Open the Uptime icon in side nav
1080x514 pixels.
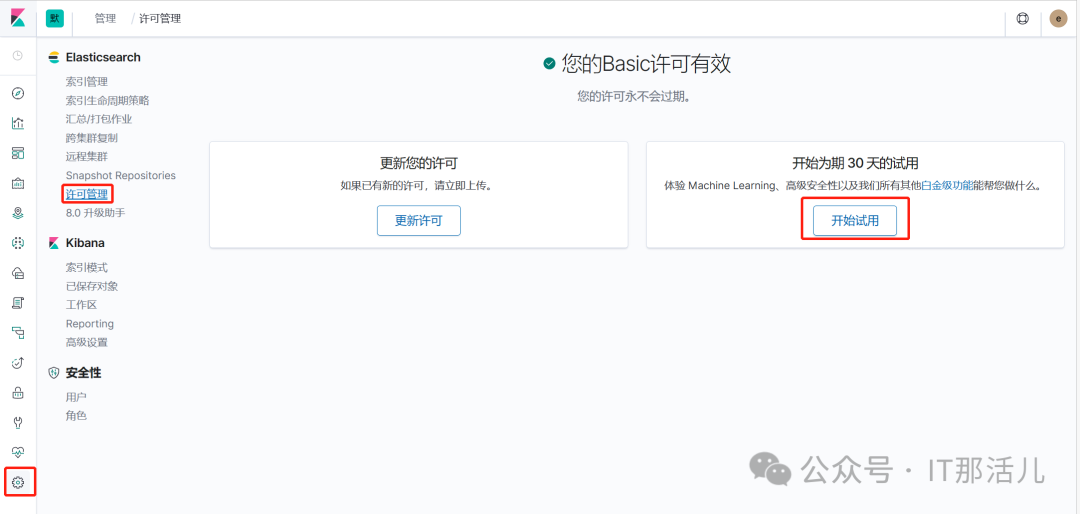coord(18,362)
